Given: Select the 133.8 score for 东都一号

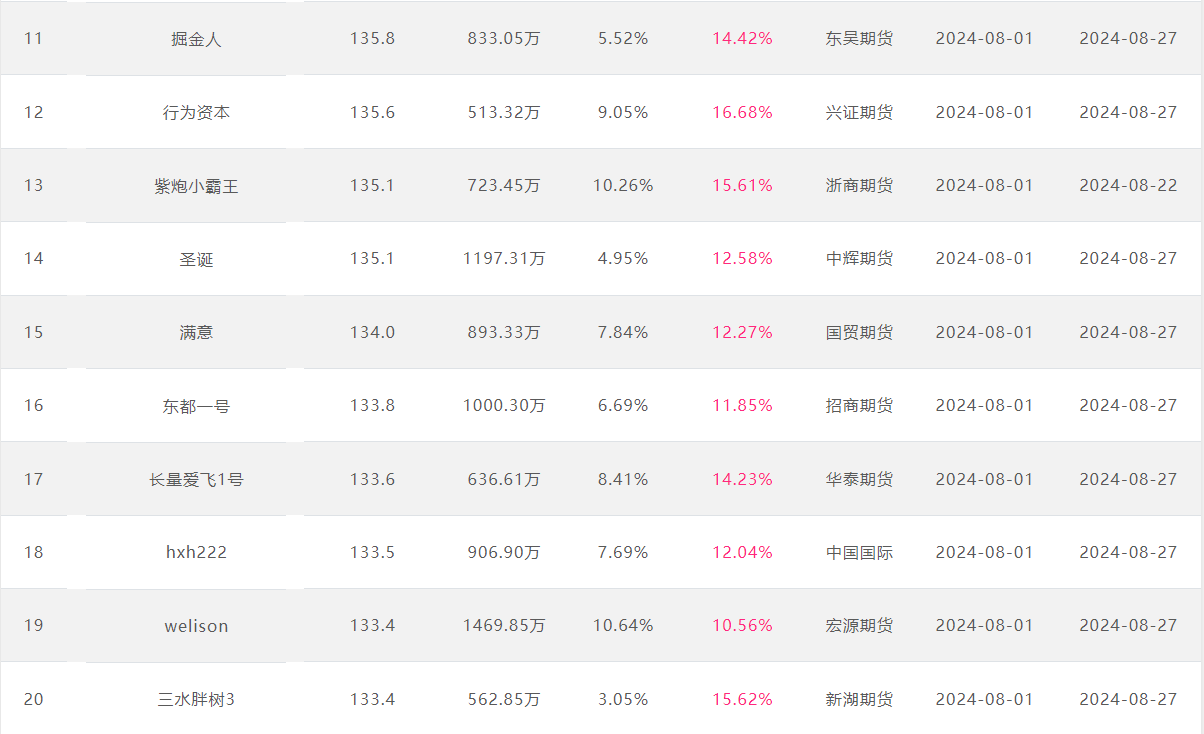Looking at the screenshot, I should click(372, 406).
